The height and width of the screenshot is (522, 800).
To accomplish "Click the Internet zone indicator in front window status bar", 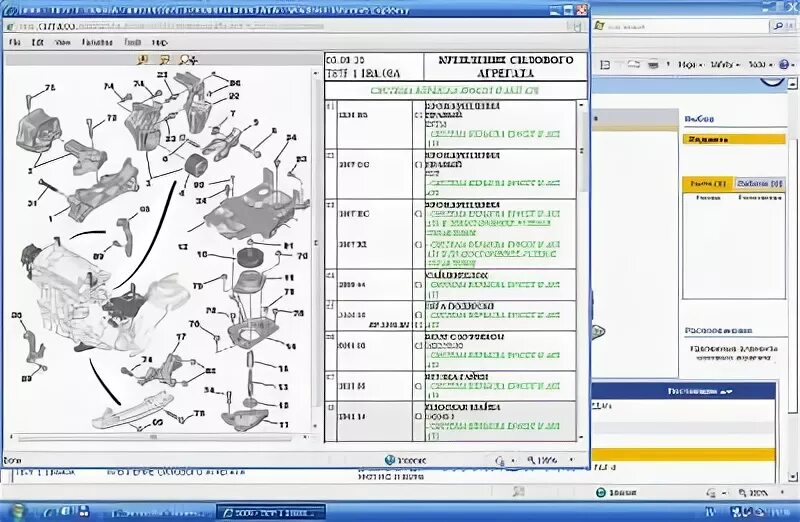I will pyautogui.click(x=406, y=460).
